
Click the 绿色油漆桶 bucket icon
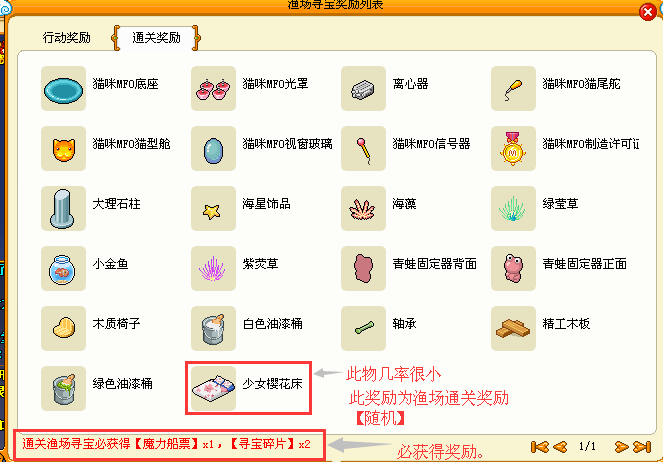[63, 389]
